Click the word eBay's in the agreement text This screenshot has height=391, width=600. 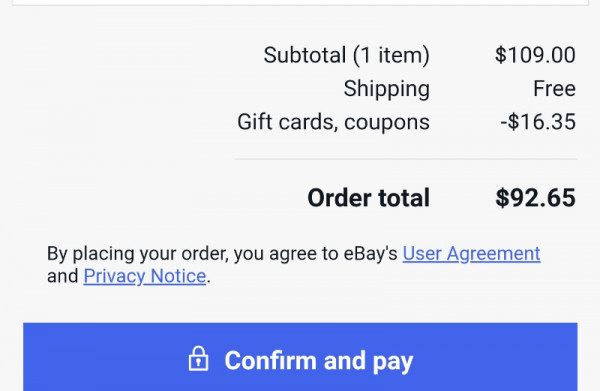370,254
